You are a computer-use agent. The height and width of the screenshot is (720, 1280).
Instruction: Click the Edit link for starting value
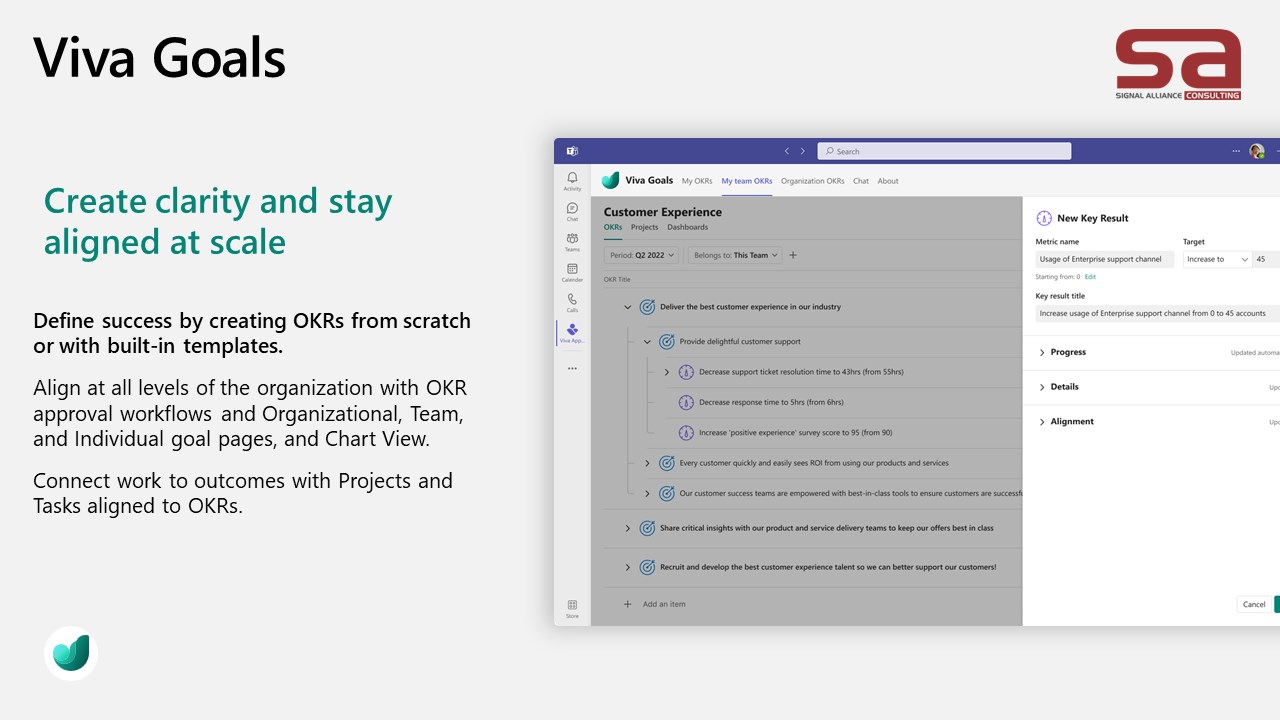pos(1091,276)
